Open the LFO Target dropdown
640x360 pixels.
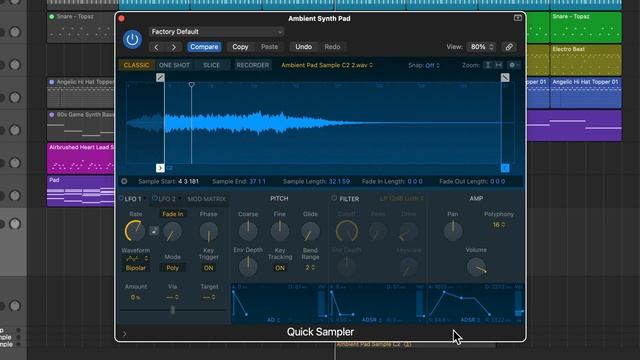point(209,297)
